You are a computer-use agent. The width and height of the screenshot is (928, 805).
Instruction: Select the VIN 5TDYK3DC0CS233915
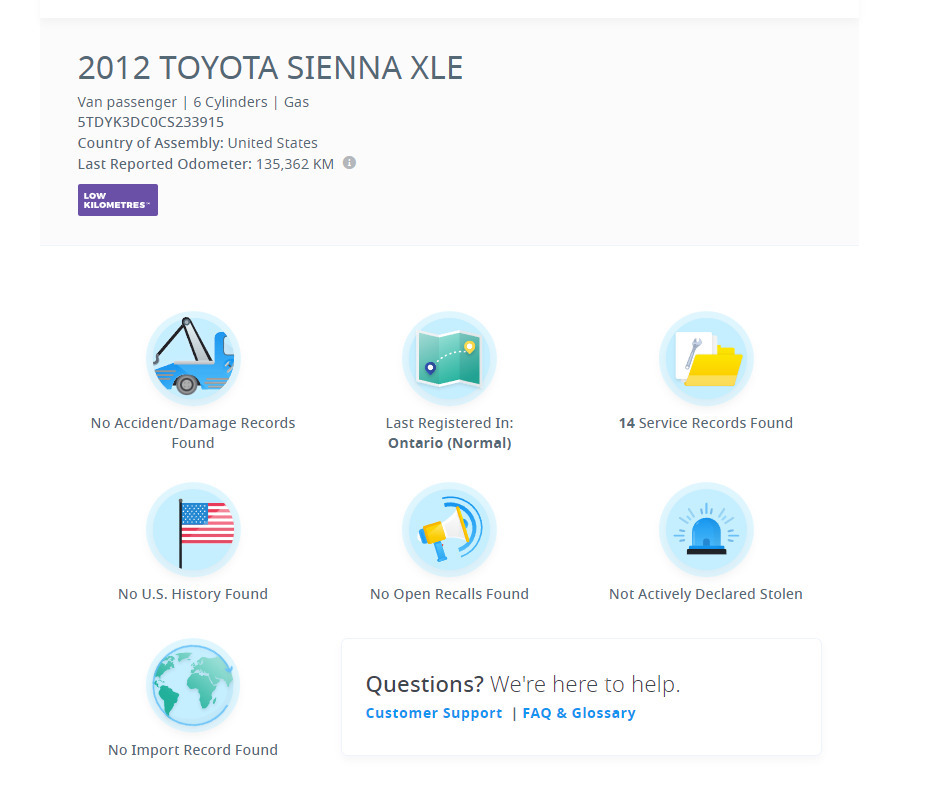(x=151, y=121)
